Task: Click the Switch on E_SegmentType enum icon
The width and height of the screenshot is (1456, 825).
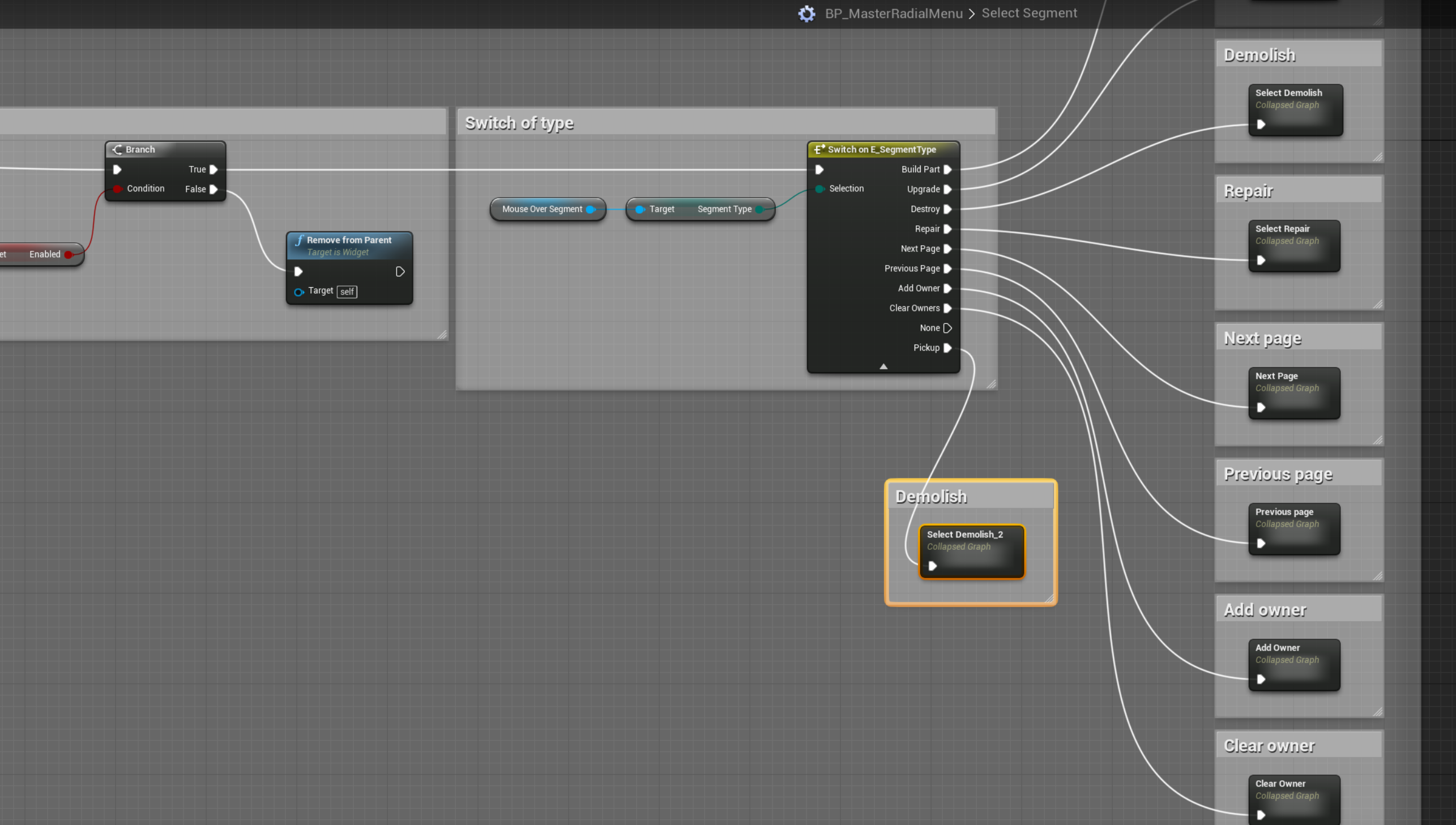Action: [819, 149]
